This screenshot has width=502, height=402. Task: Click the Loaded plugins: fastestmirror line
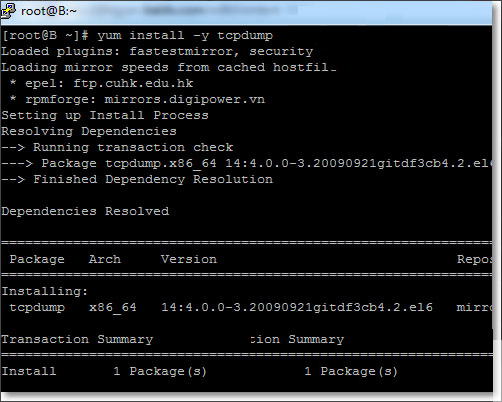click(157, 51)
